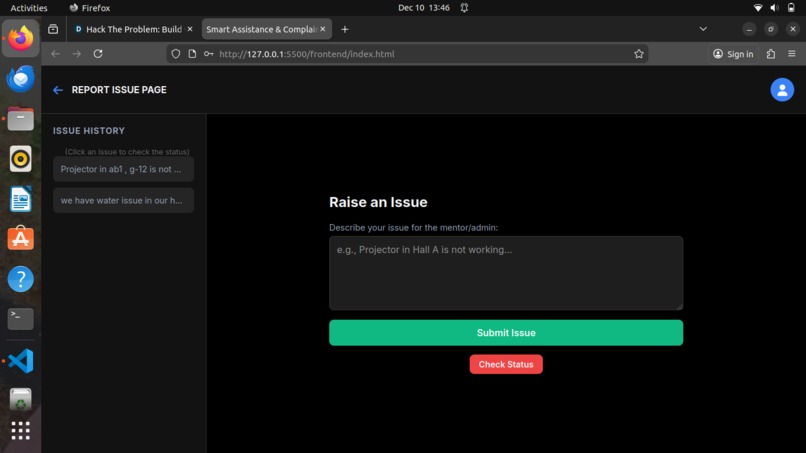The height and width of the screenshot is (453, 806).
Task: Click the browser forward arrow
Action: pyautogui.click(x=77, y=53)
